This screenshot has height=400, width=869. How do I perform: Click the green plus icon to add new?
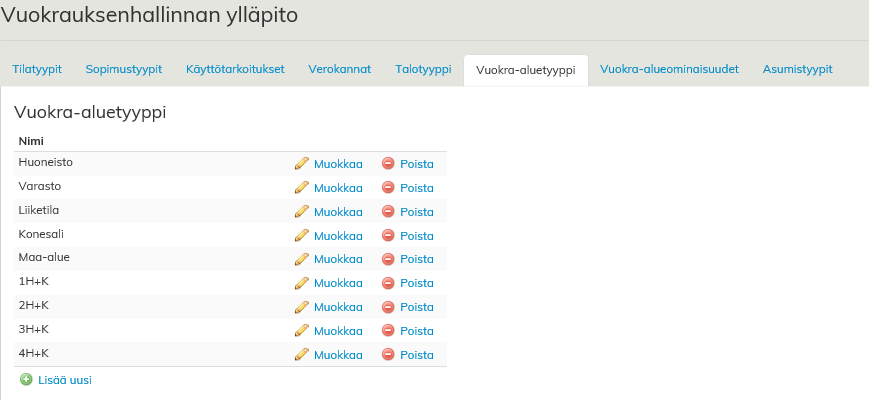26,380
